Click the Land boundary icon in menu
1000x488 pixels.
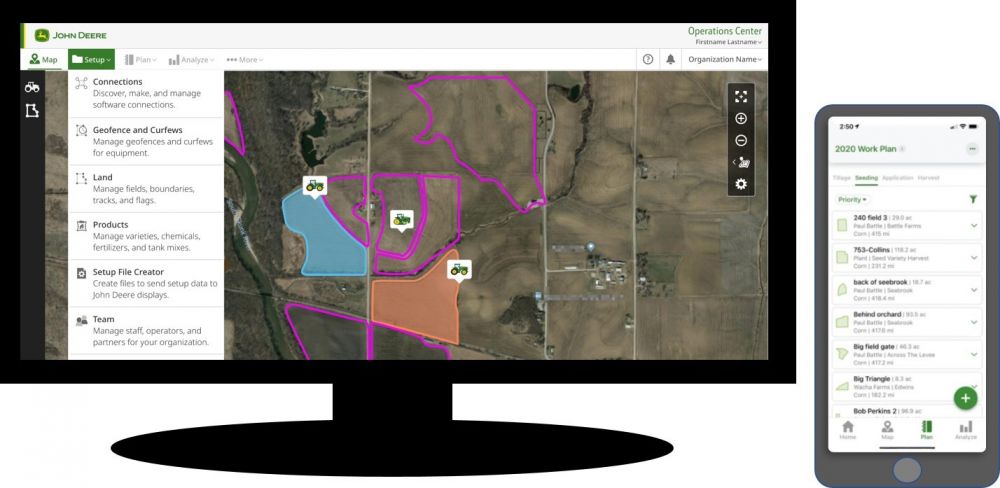(81, 178)
